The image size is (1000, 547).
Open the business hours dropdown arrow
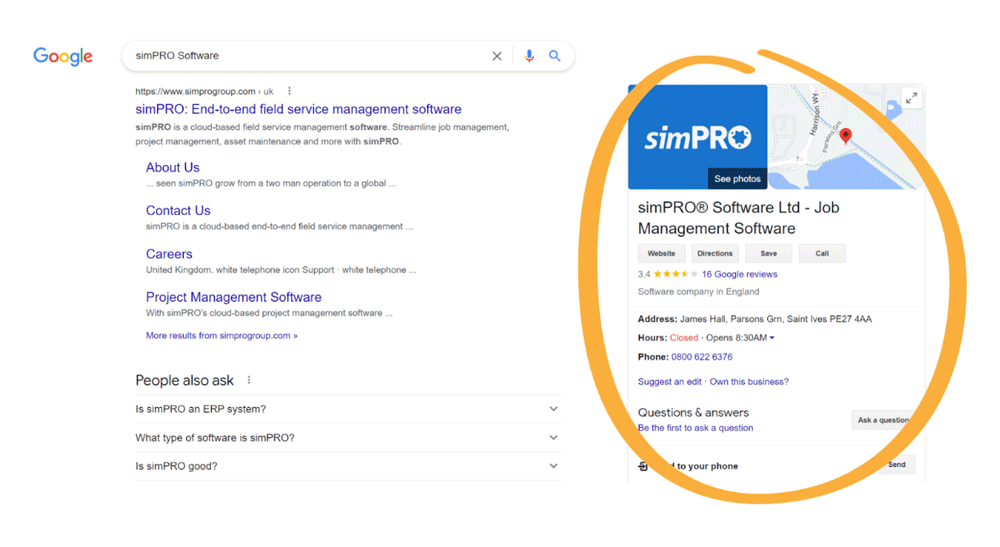pyautogui.click(x=772, y=338)
